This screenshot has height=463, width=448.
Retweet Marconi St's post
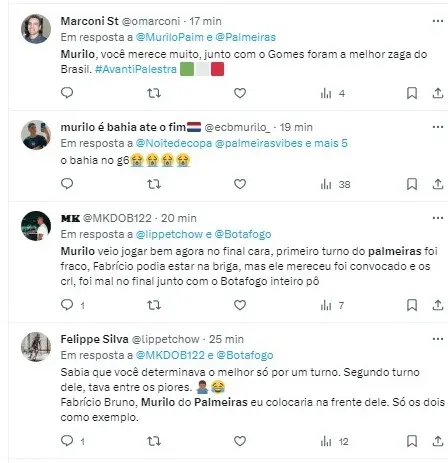point(154,93)
